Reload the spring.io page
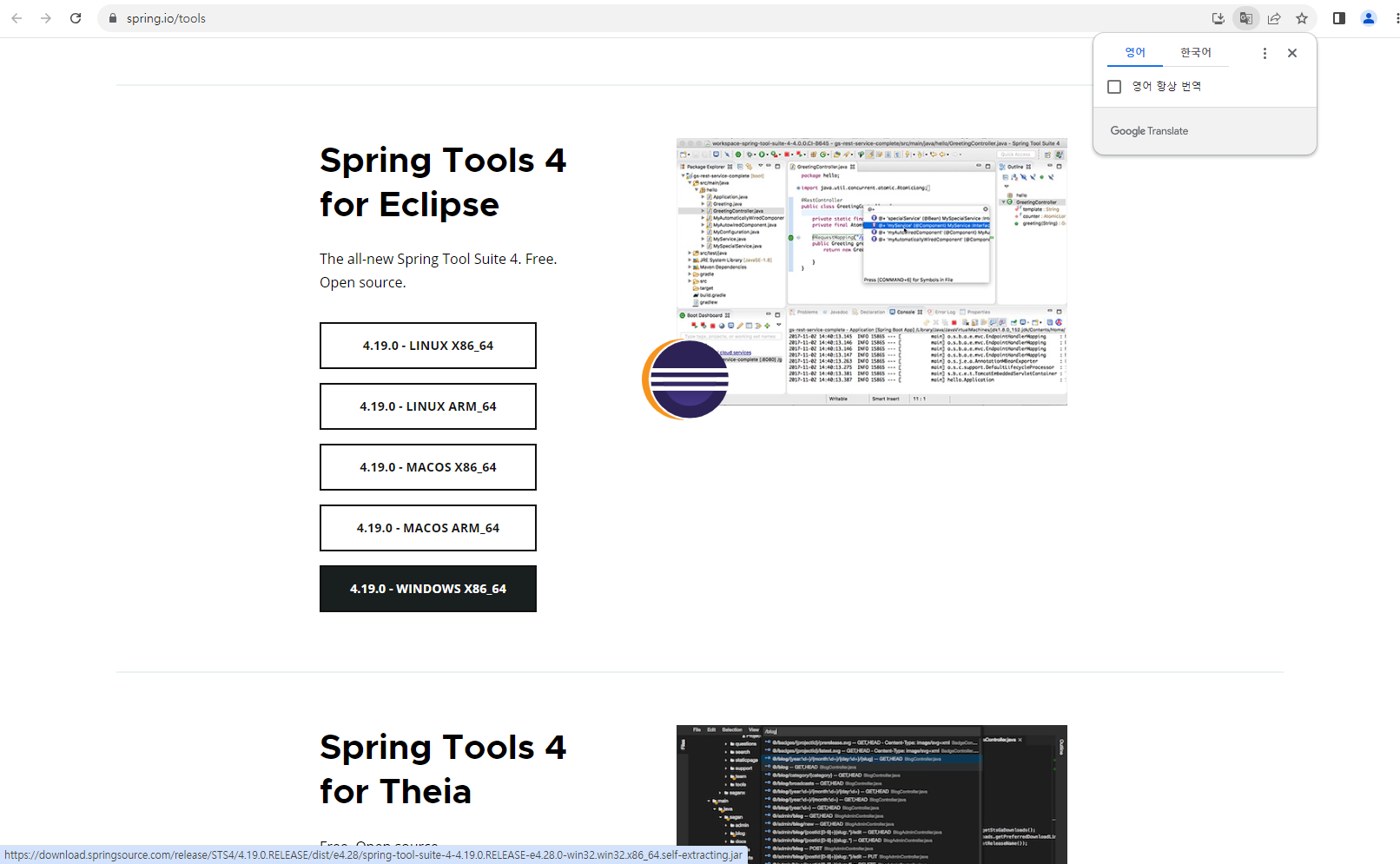Viewport: 1400px width, 864px height. coord(76,17)
